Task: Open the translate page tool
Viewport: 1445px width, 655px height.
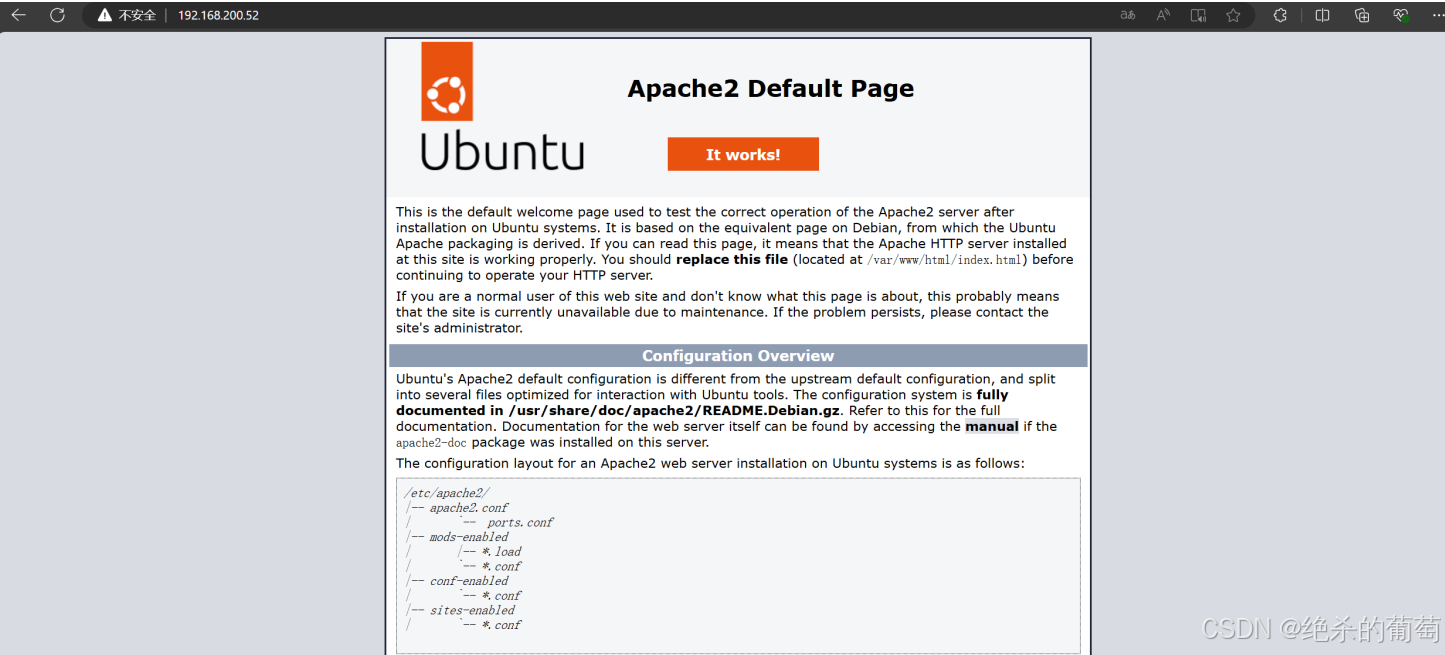Action: (x=1127, y=15)
